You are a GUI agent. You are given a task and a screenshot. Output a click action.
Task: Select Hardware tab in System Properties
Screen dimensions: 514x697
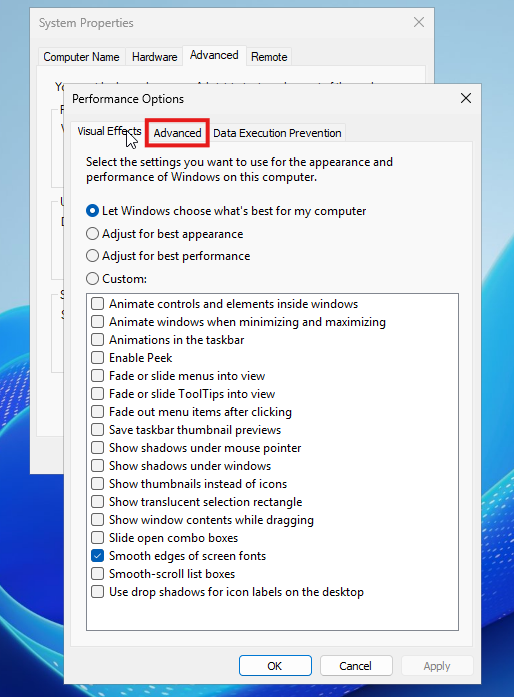click(x=154, y=57)
